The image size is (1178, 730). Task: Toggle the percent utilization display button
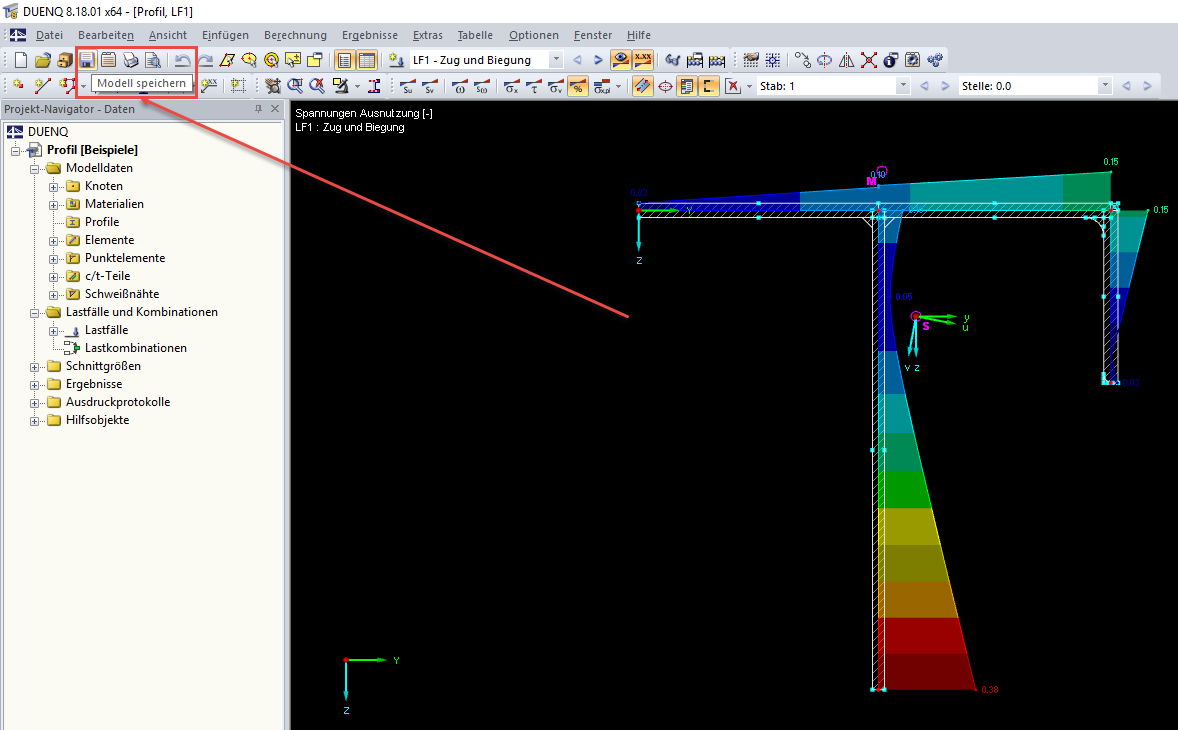pos(578,86)
